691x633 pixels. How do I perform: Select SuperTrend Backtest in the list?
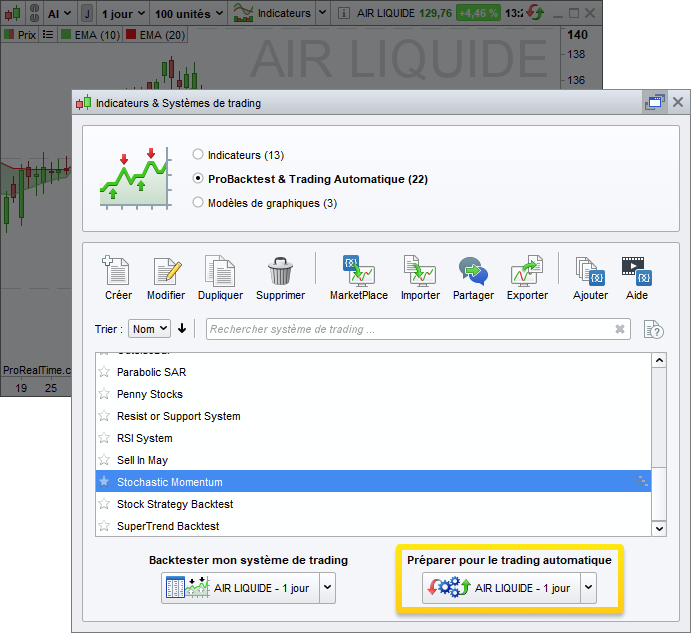pos(373,526)
